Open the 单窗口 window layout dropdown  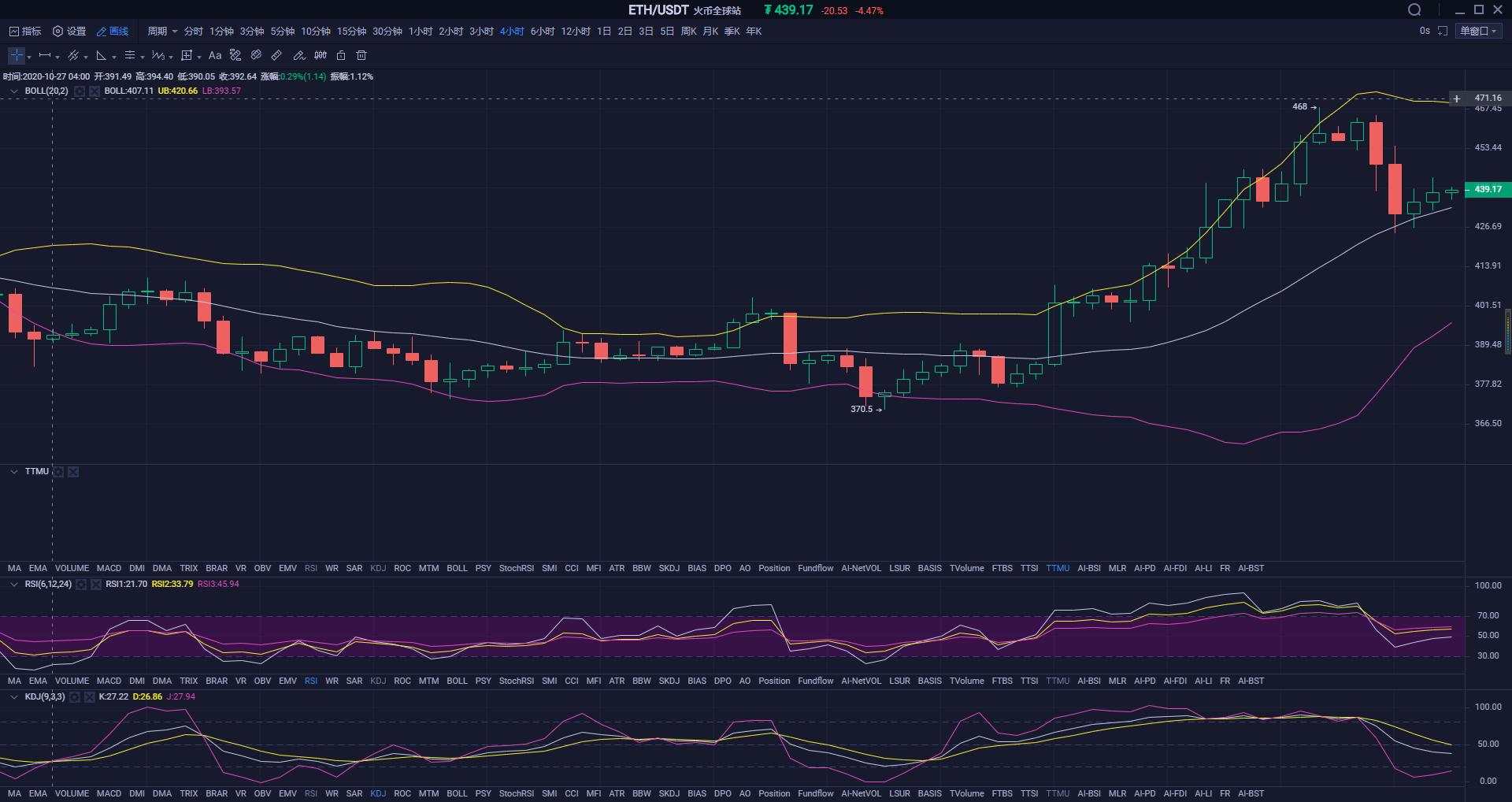1478,32
